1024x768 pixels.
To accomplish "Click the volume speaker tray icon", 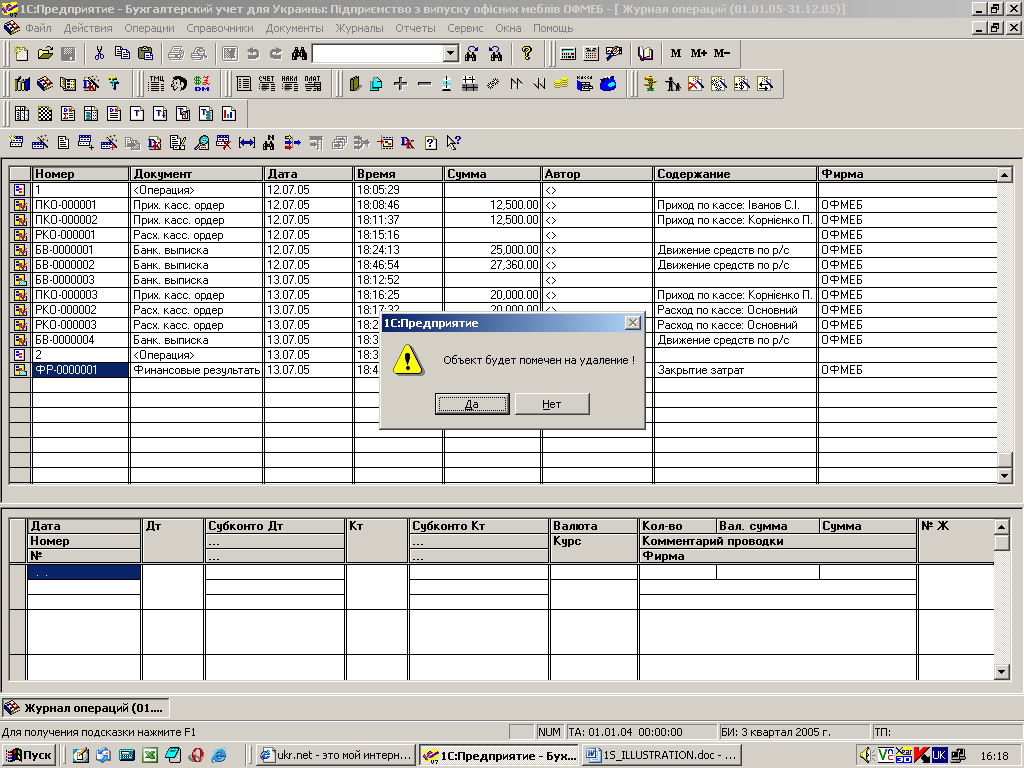I will point(866,756).
